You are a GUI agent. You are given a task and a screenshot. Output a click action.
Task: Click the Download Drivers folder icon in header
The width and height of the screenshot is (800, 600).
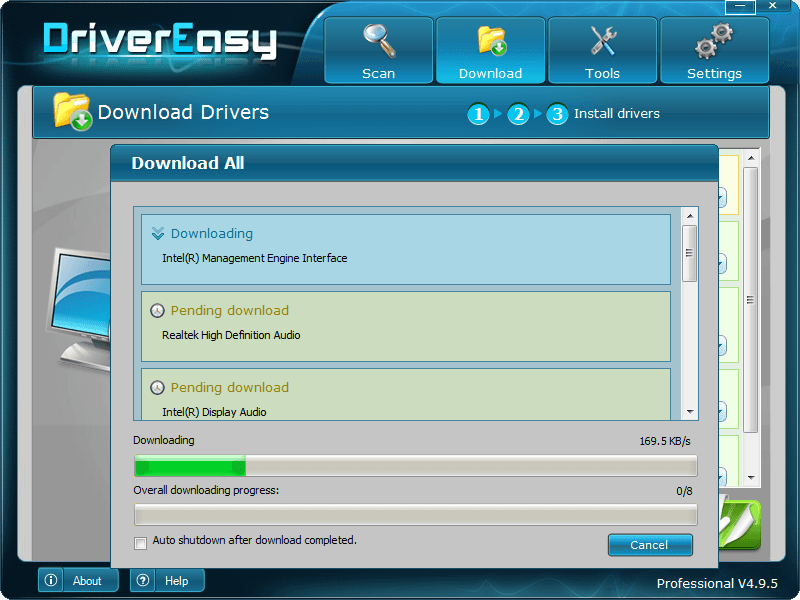(72, 112)
